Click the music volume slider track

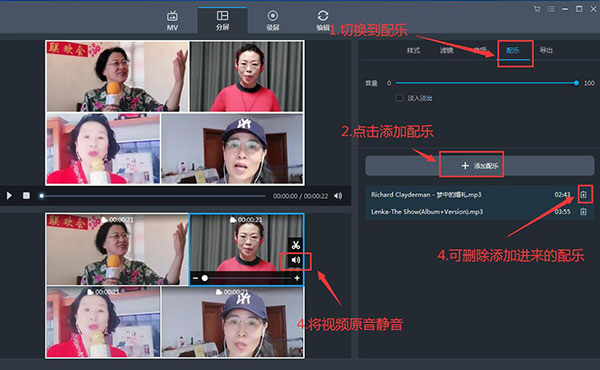click(486, 83)
